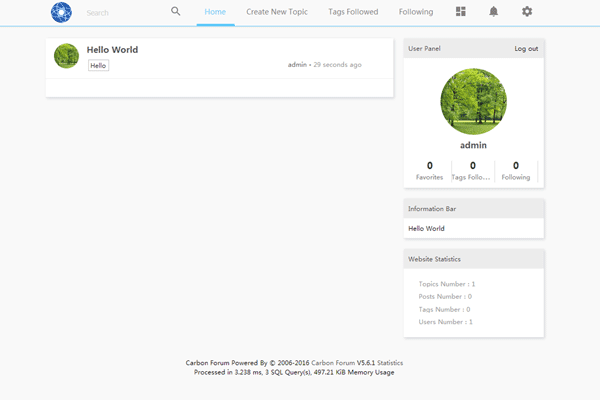The height and width of the screenshot is (400, 600).
Task: Open the Statistics footer link
Action: (x=390, y=363)
